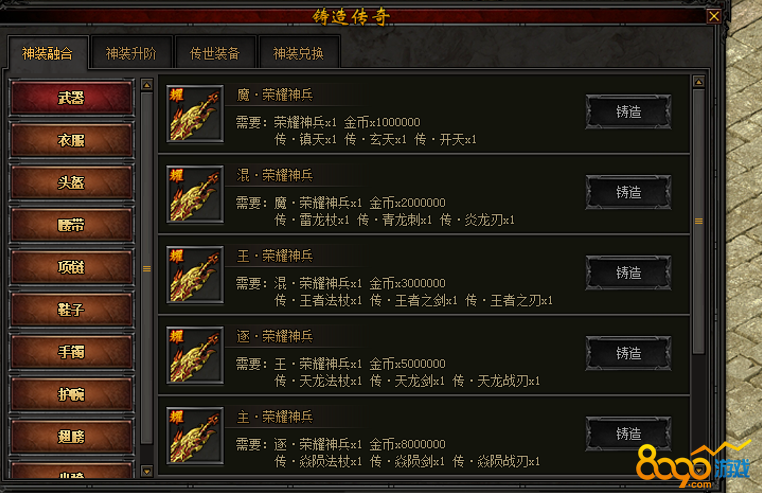762x493 pixels.
Task: Click the left list scroll-down arrow
Action: pos(147,471)
